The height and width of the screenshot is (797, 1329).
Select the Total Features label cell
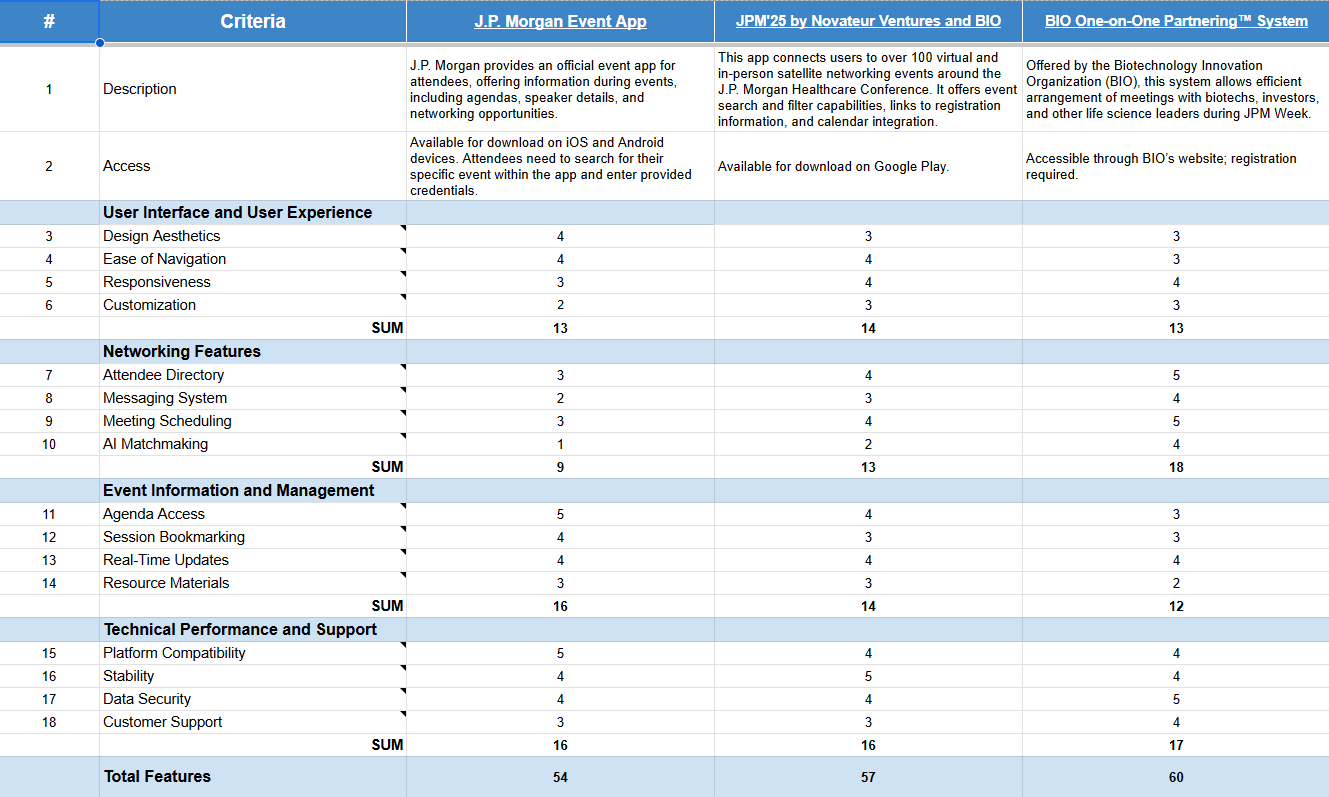point(157,777)
